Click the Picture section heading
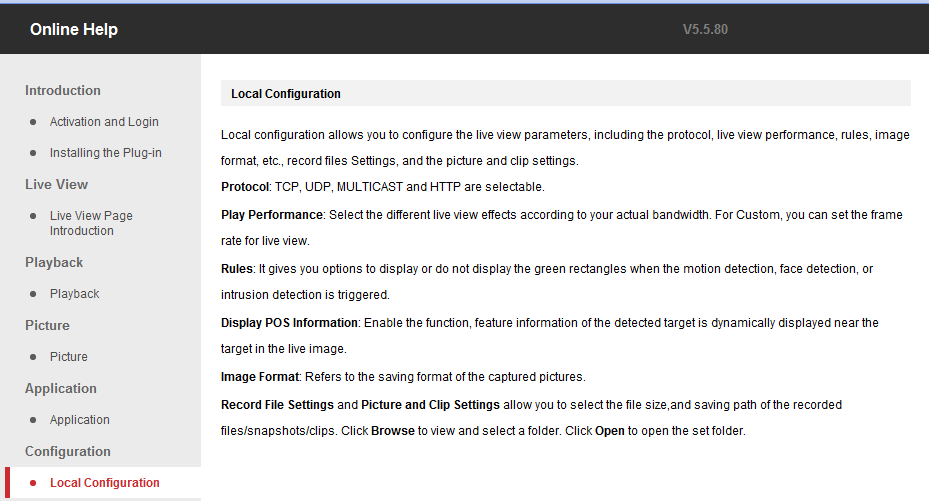The width and height of the screenshot is (929, 501). 48,326
